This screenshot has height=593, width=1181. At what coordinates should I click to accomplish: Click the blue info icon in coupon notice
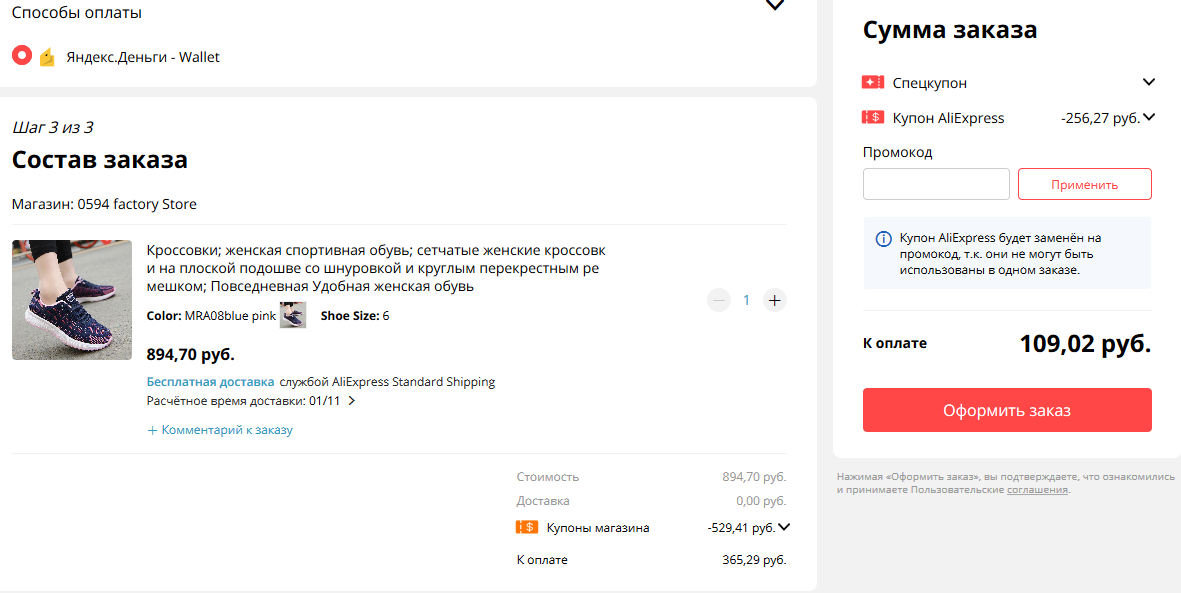(x=883, y=239)
